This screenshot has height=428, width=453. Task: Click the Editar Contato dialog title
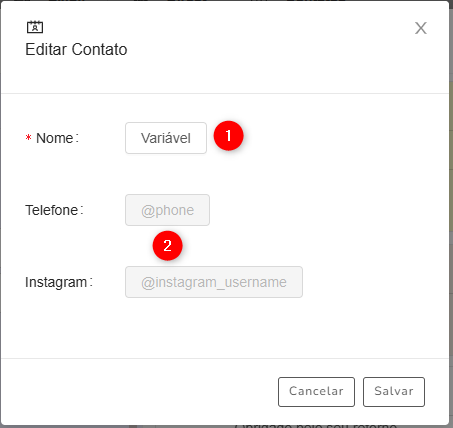pyautogui.click(x=76, y=49)
